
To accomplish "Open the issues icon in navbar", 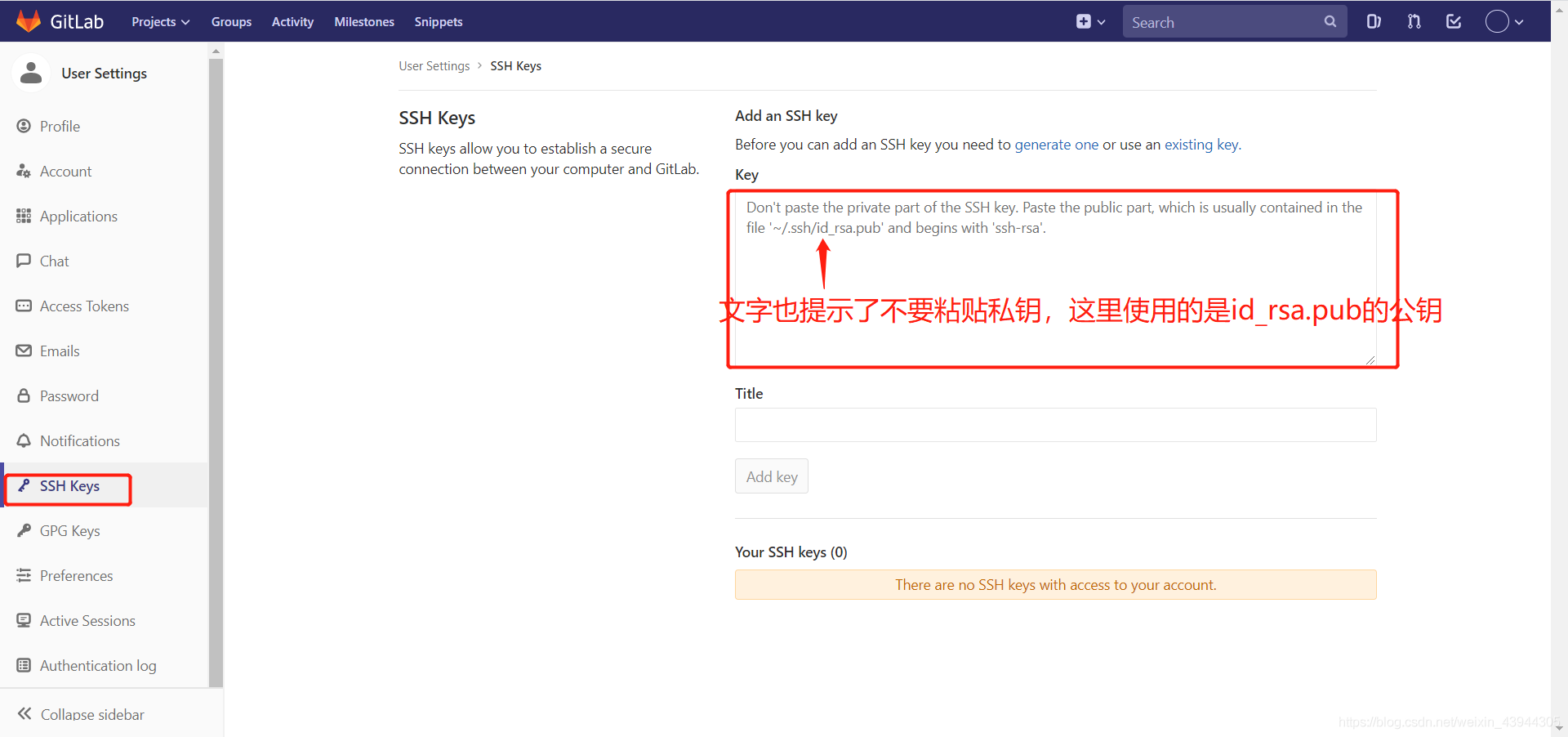I will [1374, 22].
